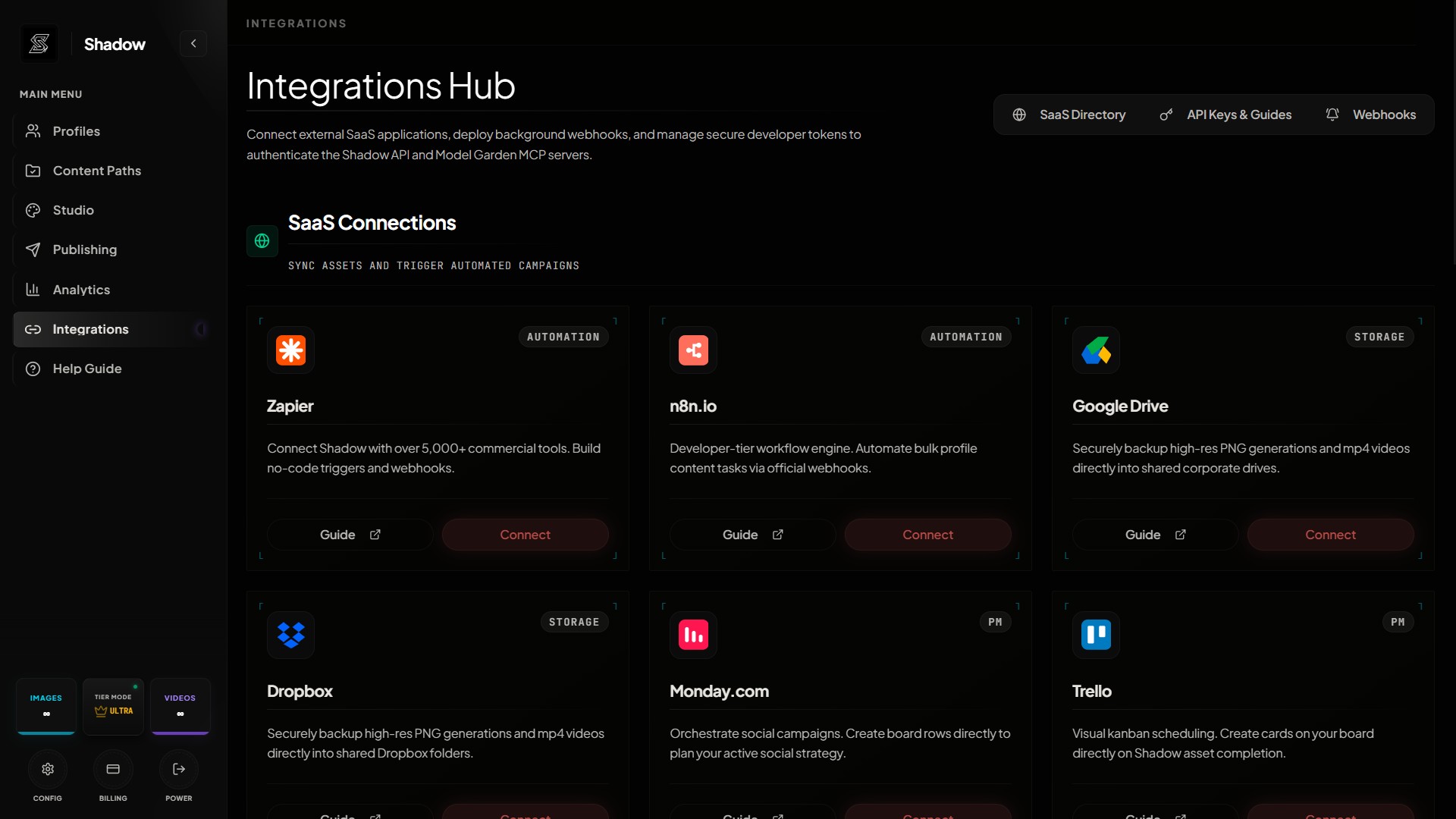Click the Google Drive app icon

pos(1097,350)
